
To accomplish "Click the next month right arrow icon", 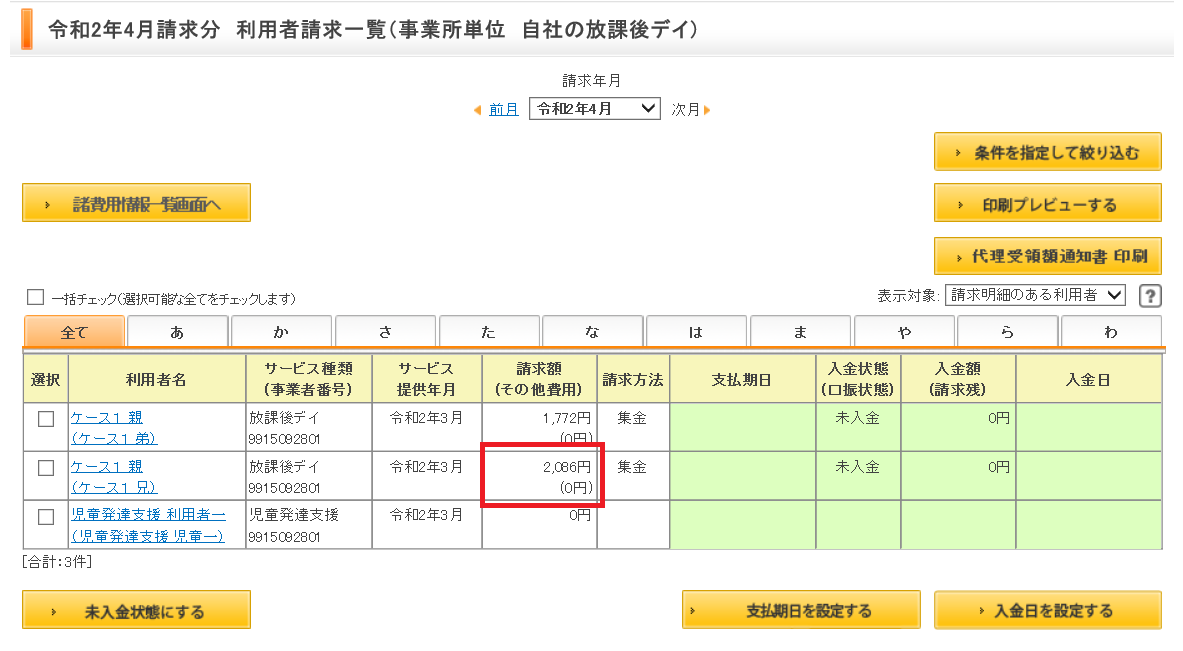I will click(707, 110).
